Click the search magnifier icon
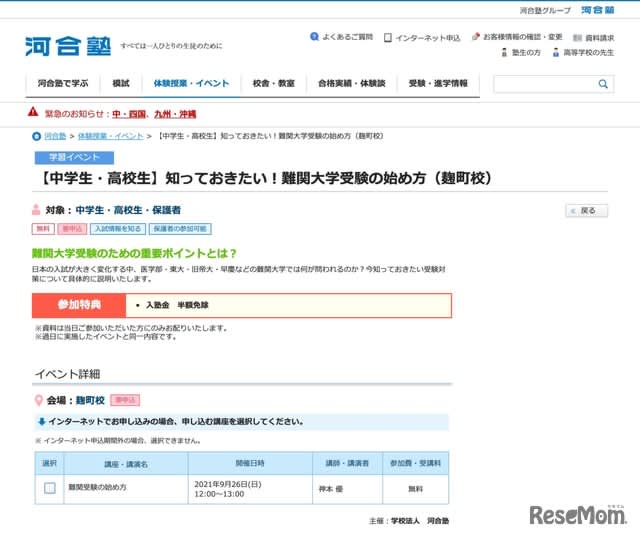Screen dimensions: 640x538 click(x=603, y=84)
